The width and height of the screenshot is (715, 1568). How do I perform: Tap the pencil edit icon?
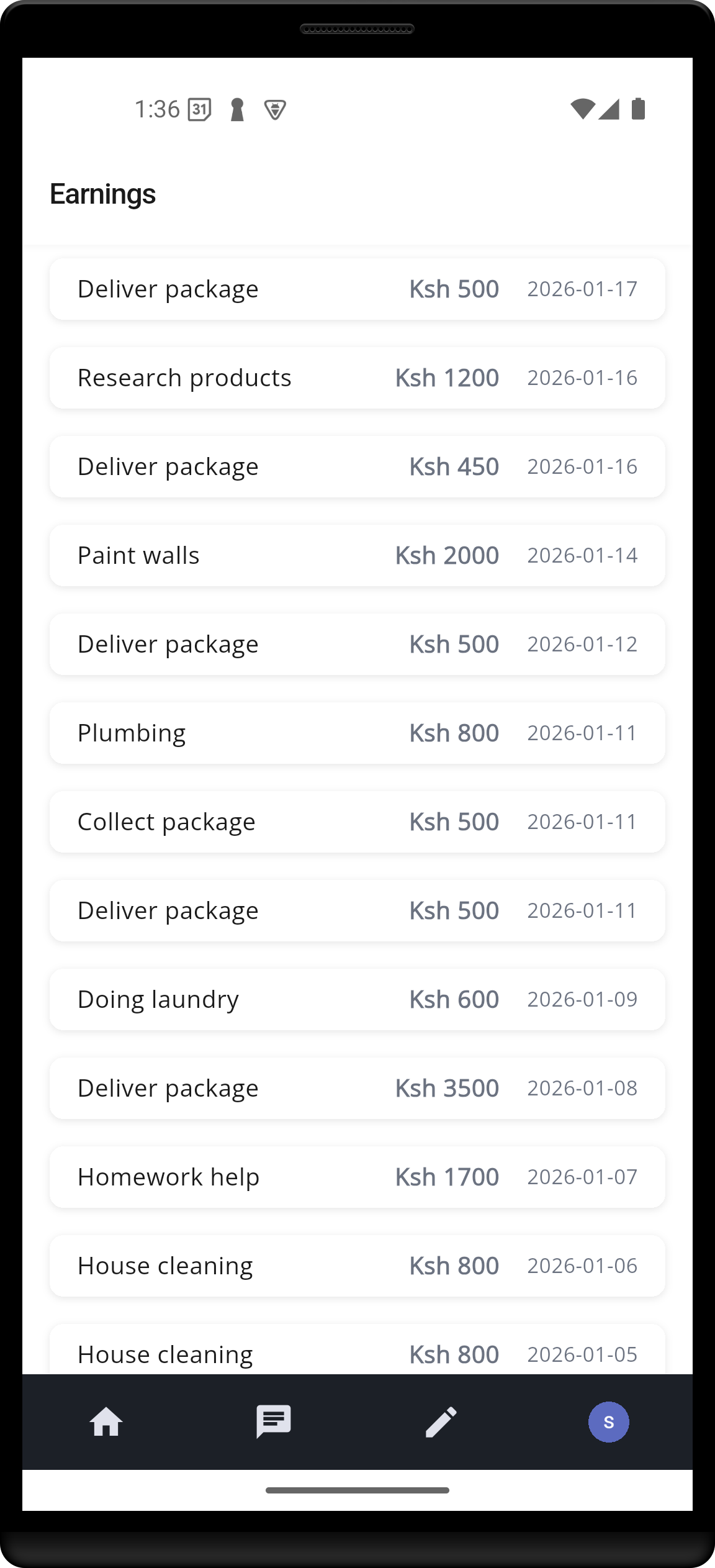(x=441, y=1422)
